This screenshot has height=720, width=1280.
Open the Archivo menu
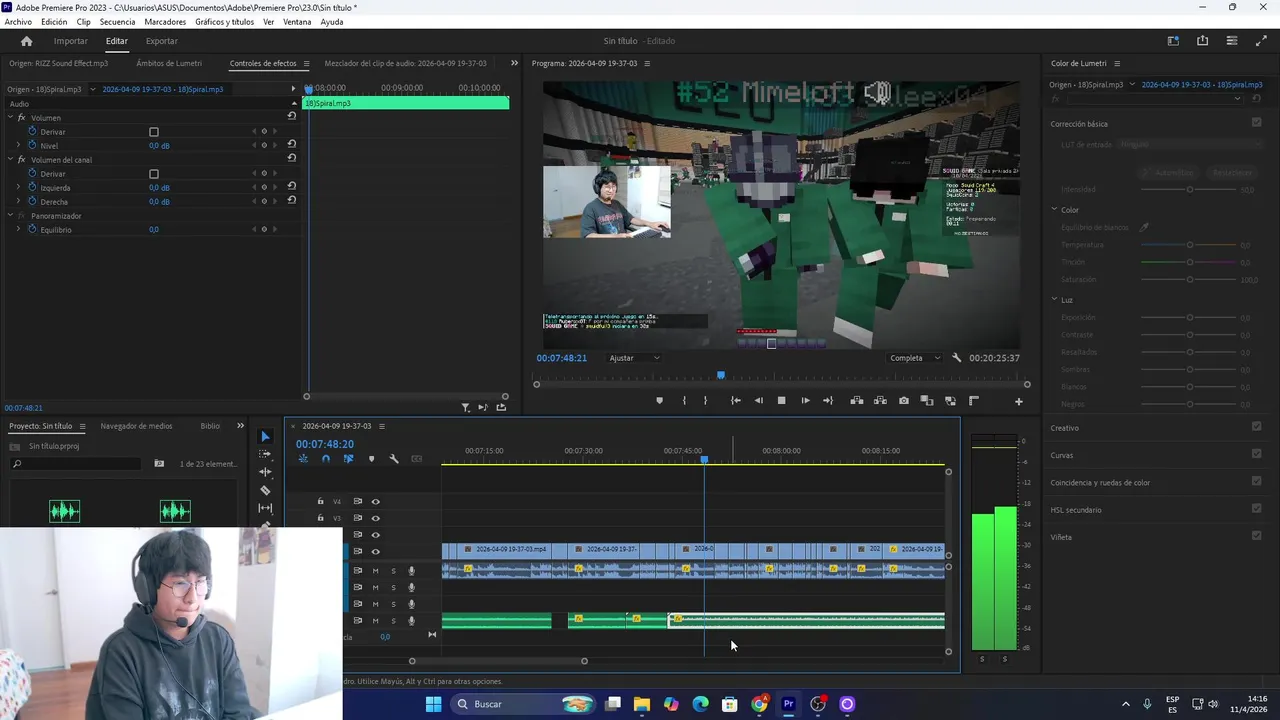click(18, 22)
